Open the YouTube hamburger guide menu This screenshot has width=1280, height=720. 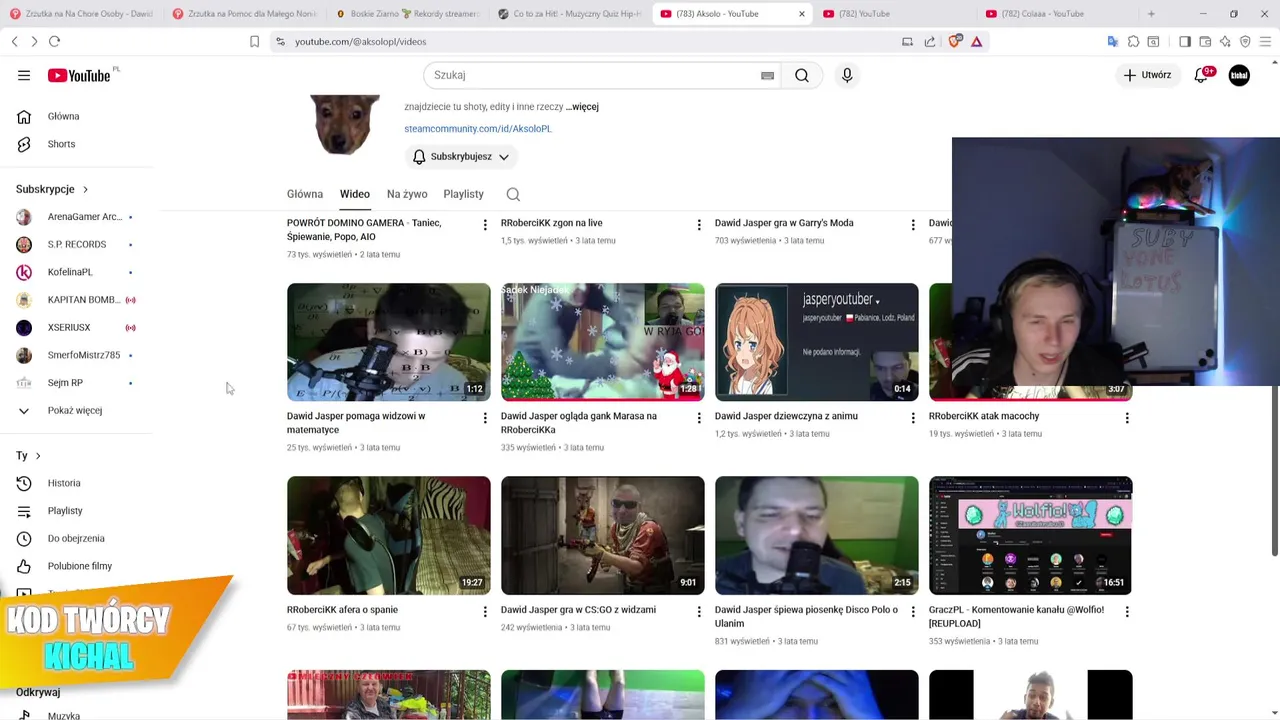tap(24, 75)
